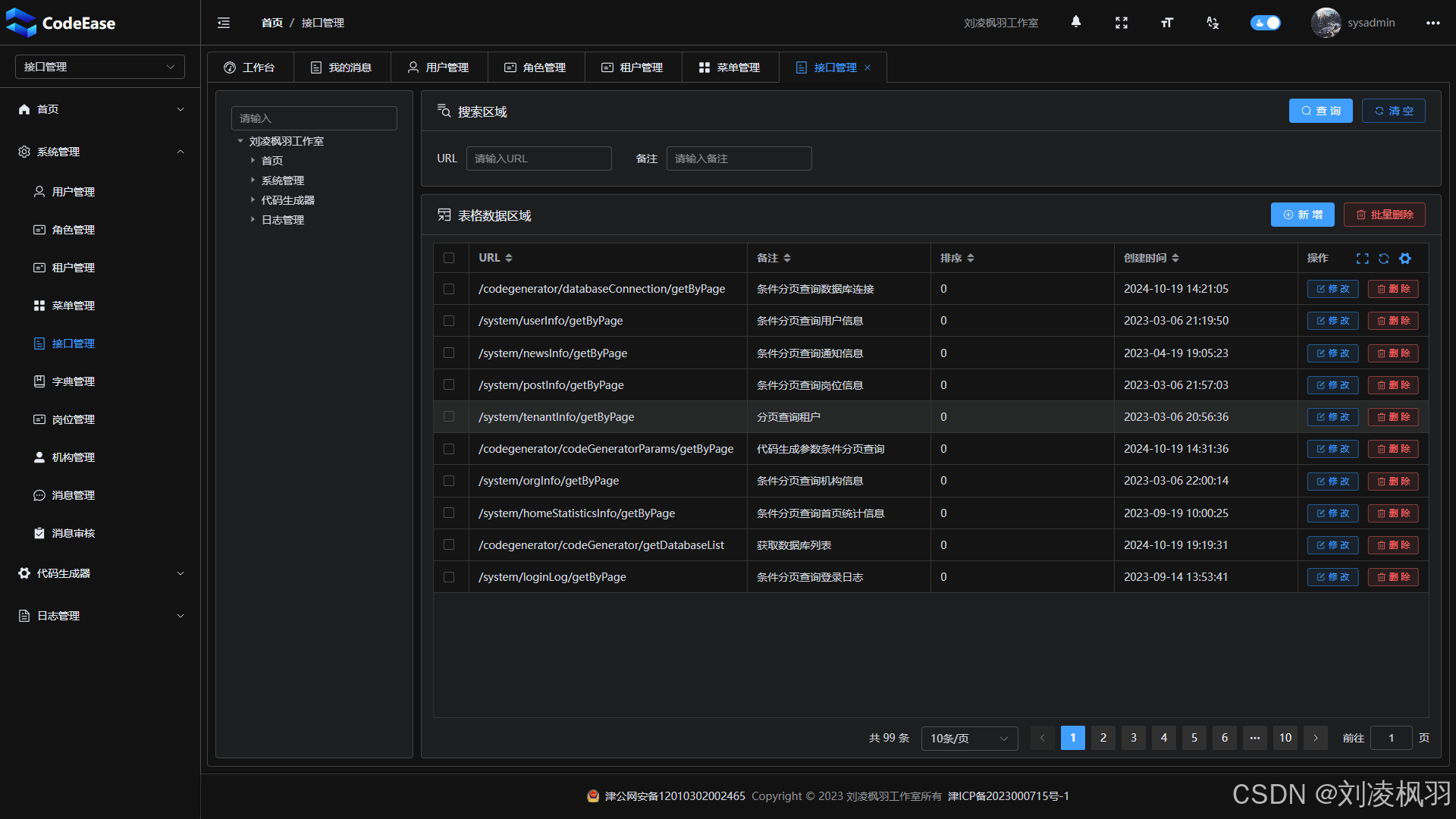Screen dimensions: 1456x819
Task: Click the 新增 button
Action: [x=1302, y=215]
